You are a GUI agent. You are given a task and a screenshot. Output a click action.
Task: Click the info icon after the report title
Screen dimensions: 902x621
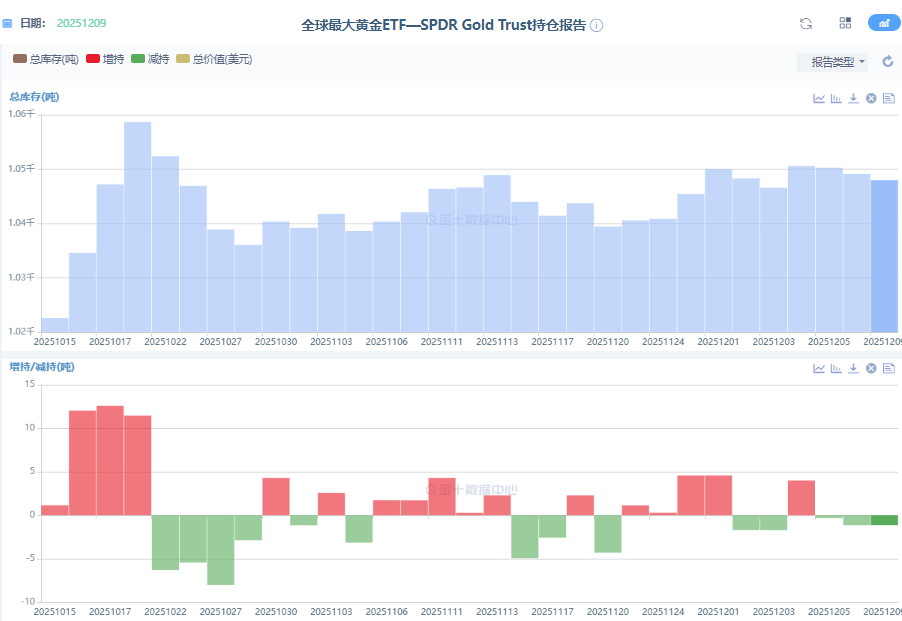point(597,25)
